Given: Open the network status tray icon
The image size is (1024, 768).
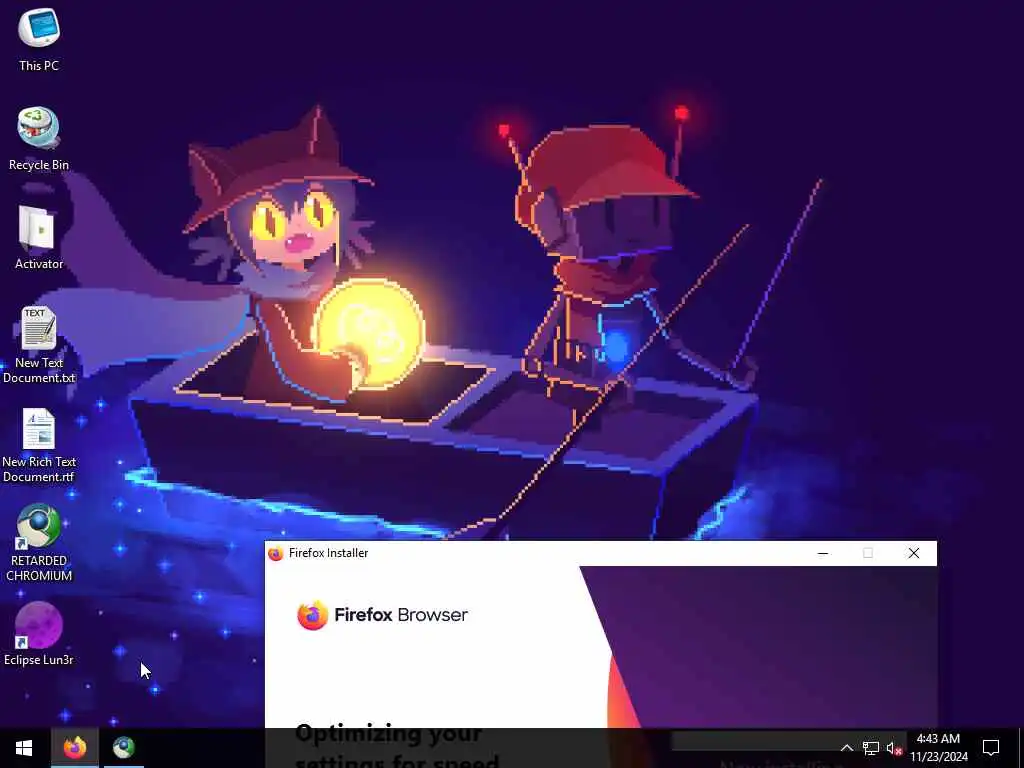Looking at the screenshot, I should (871, 748).
